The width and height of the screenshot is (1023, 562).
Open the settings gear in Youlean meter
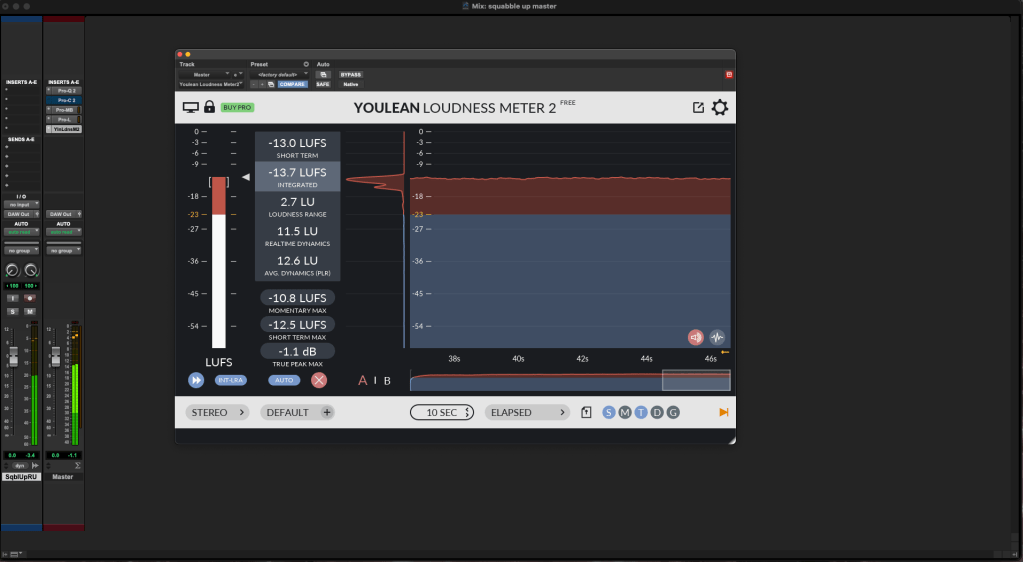coord(719,108)
